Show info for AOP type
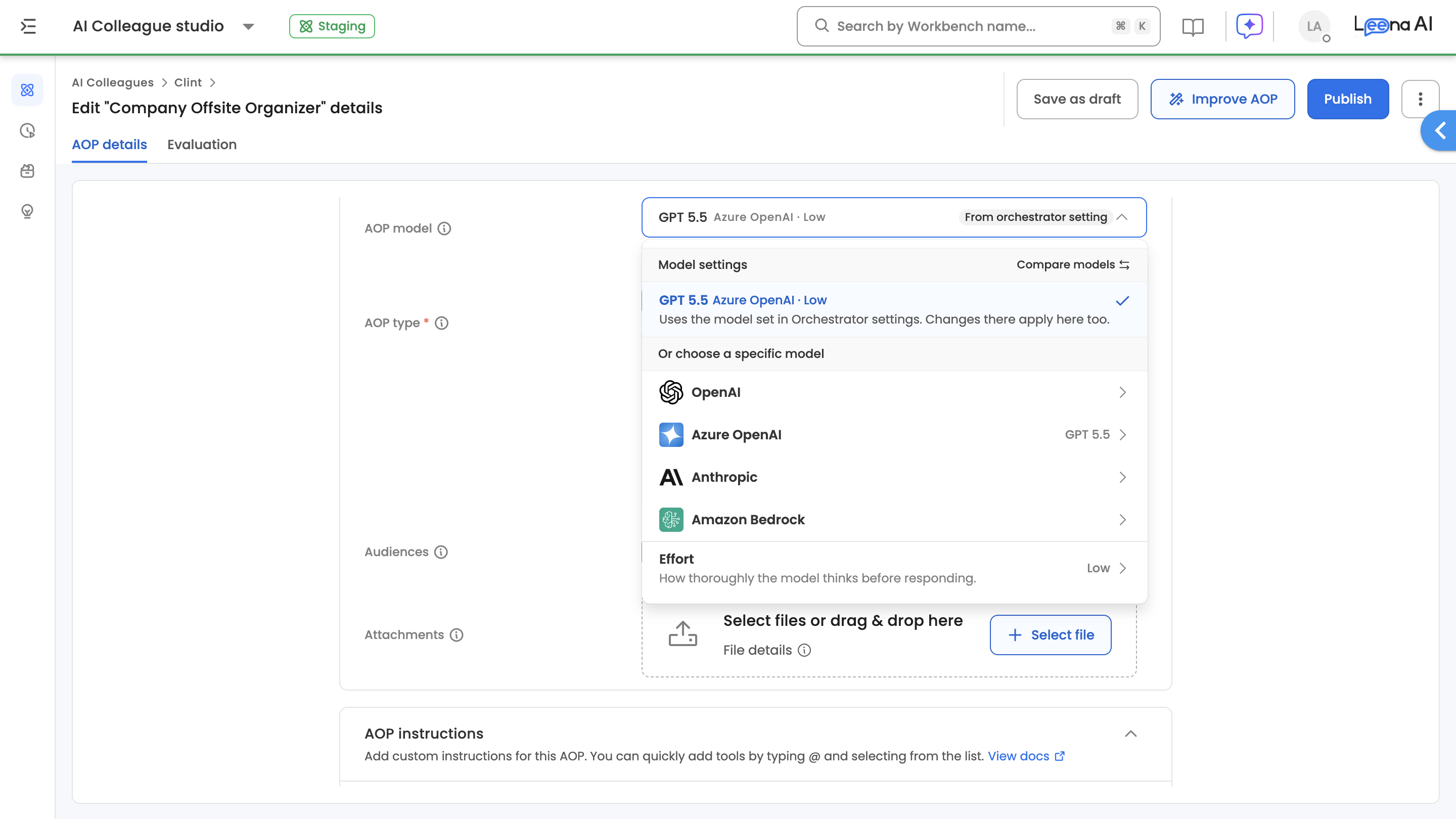 click(x=441, y=323)
